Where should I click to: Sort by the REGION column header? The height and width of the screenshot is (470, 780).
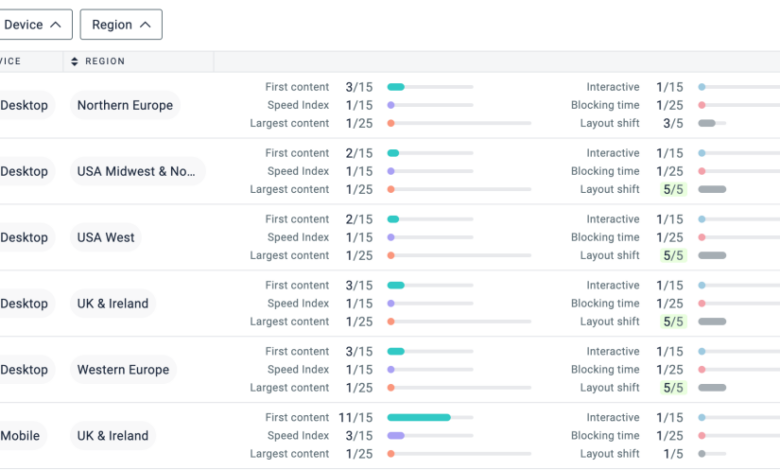tap(98, 61)
